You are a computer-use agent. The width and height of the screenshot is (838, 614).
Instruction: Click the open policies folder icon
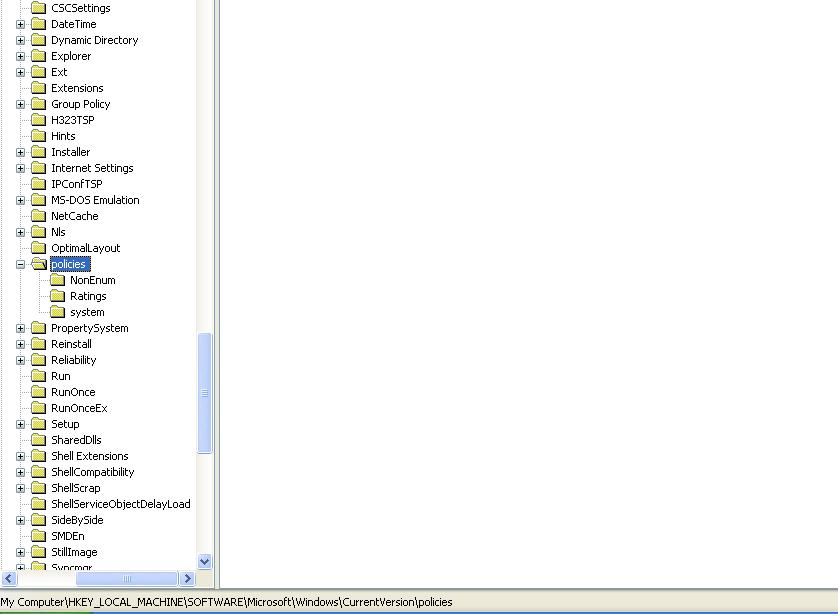(39, 264)
